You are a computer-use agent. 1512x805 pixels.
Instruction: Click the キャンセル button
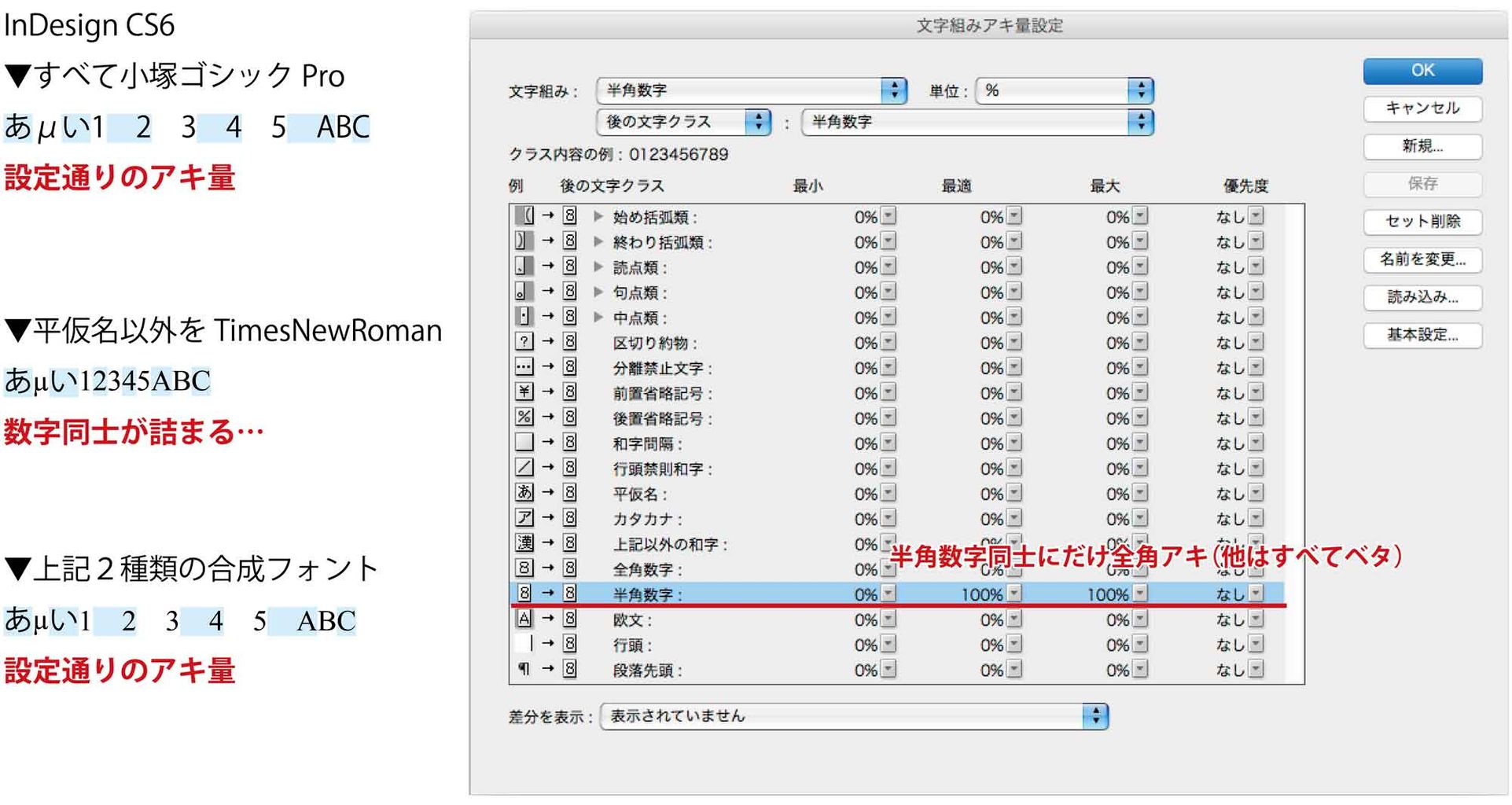(1422, 108)
